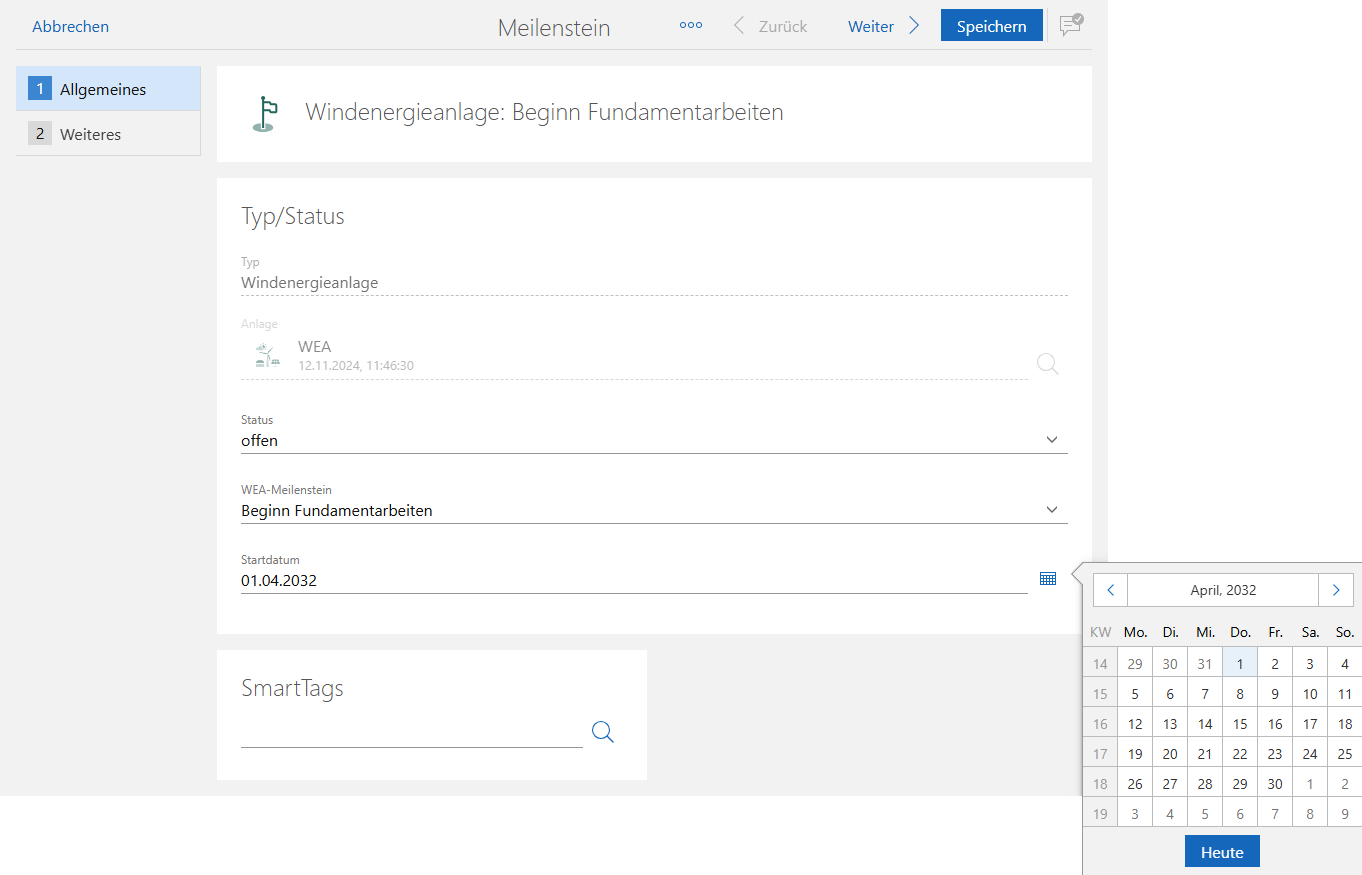Click the Speichern button
Image resolution: width=1362 pixels, height=875 pixels.
pyautogui.click(x=991, y=26)
